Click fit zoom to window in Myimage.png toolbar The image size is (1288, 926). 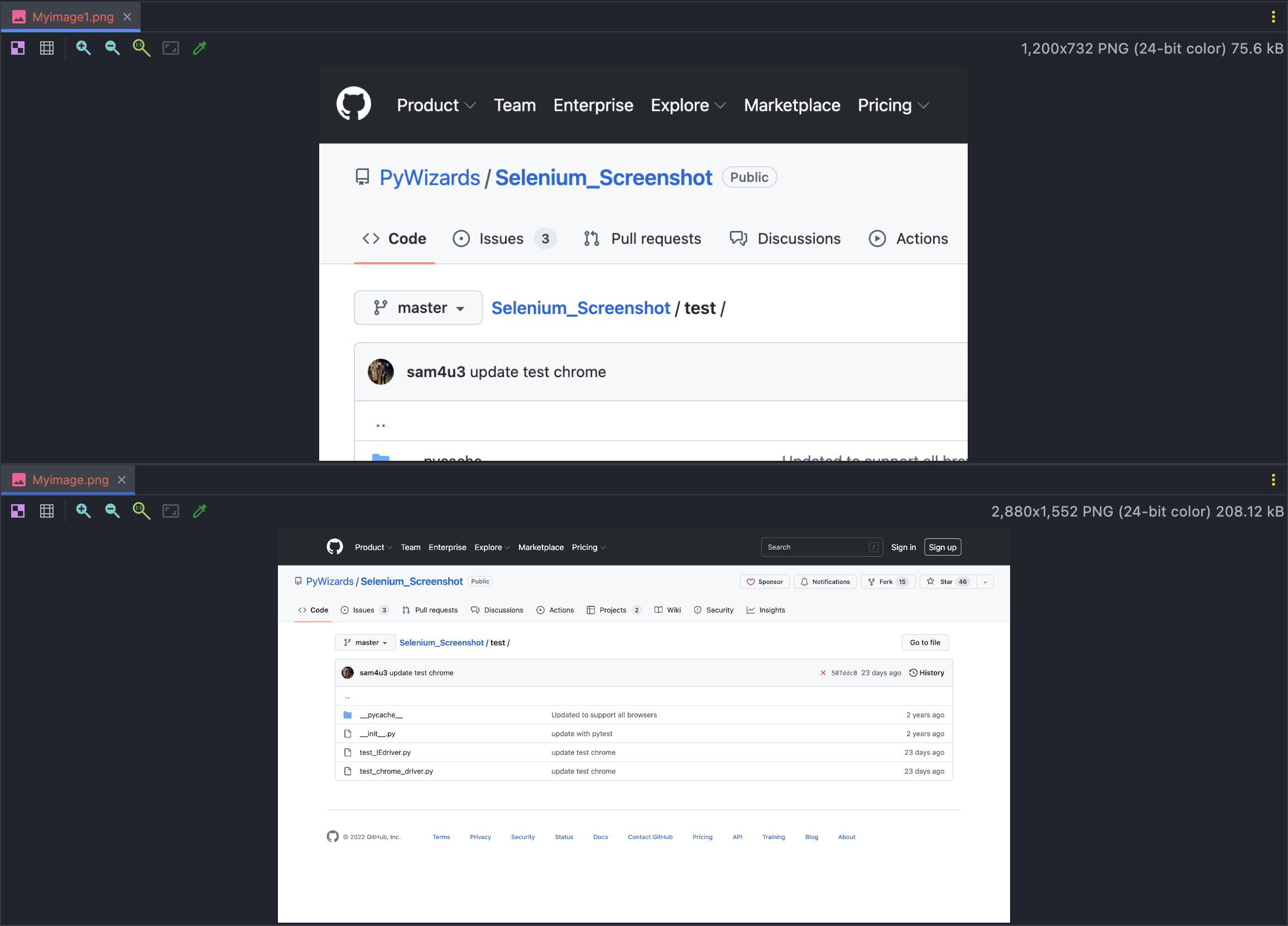(x=170, y=511)
